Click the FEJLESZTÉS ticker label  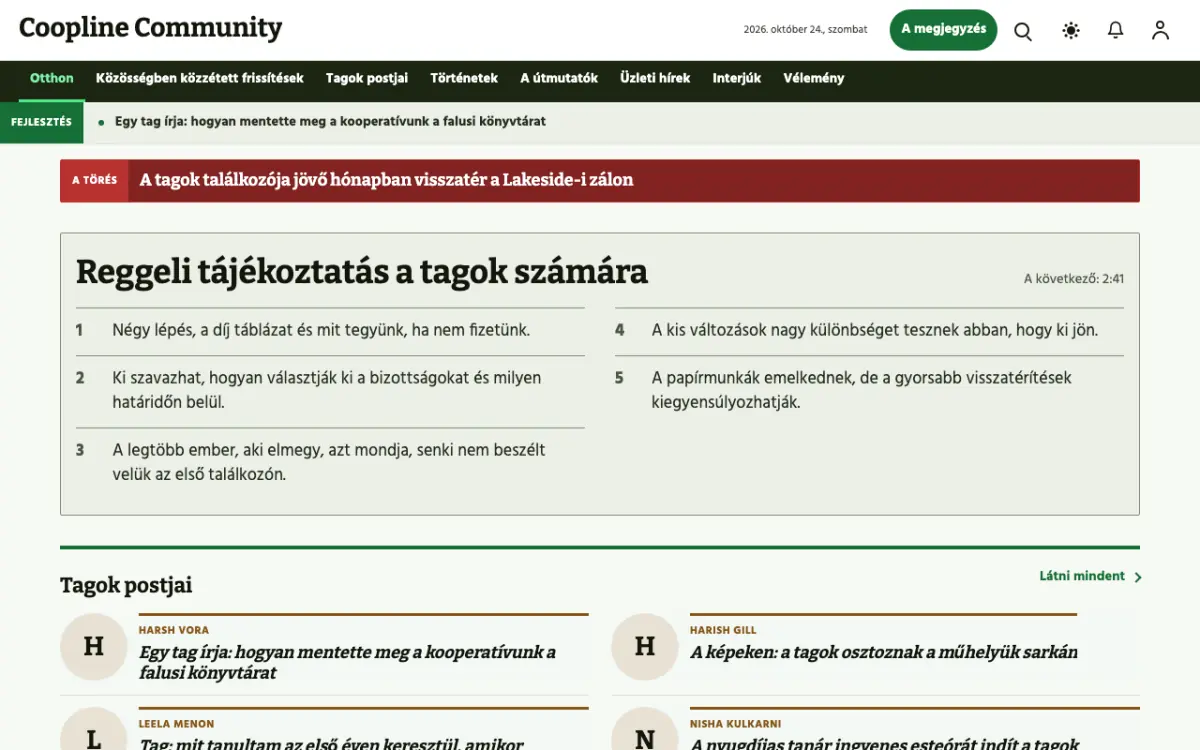[x=41, y=122]
